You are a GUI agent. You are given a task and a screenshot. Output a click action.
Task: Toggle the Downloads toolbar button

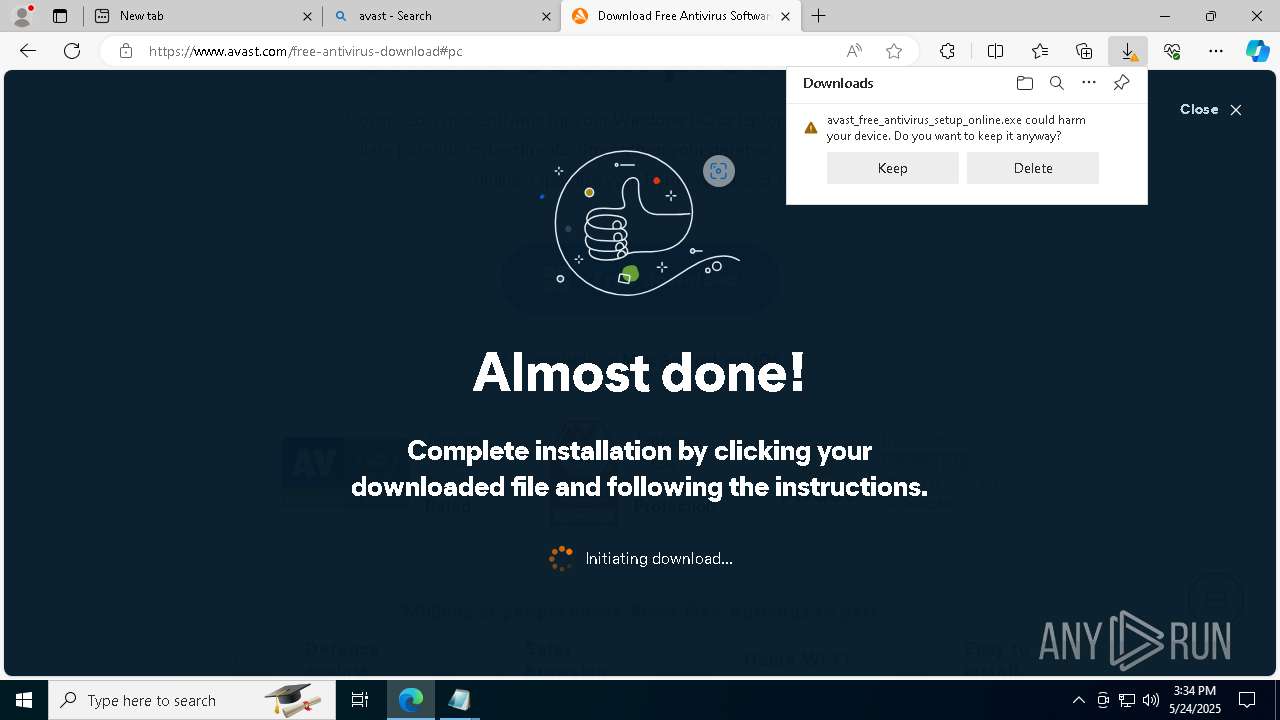1128,51
